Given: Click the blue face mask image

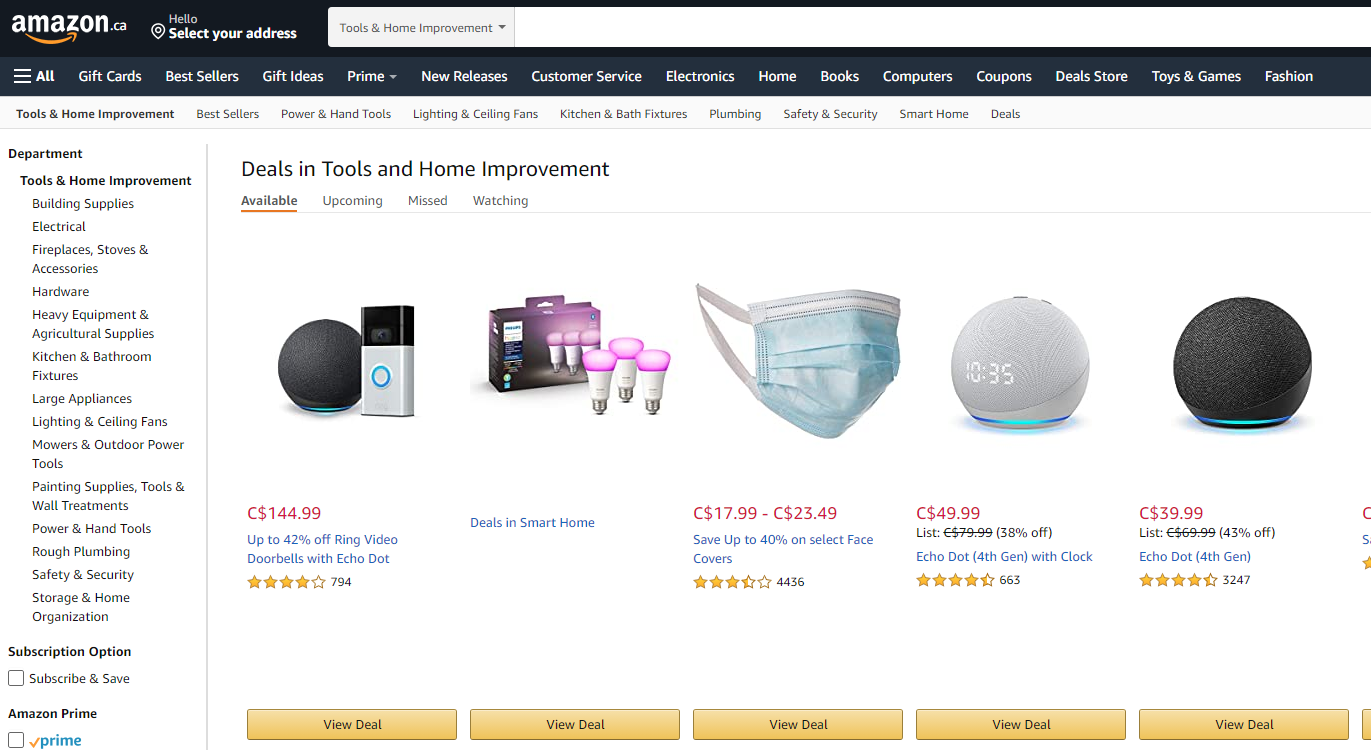Looking at the screenshot, I should tap(797, 360).
